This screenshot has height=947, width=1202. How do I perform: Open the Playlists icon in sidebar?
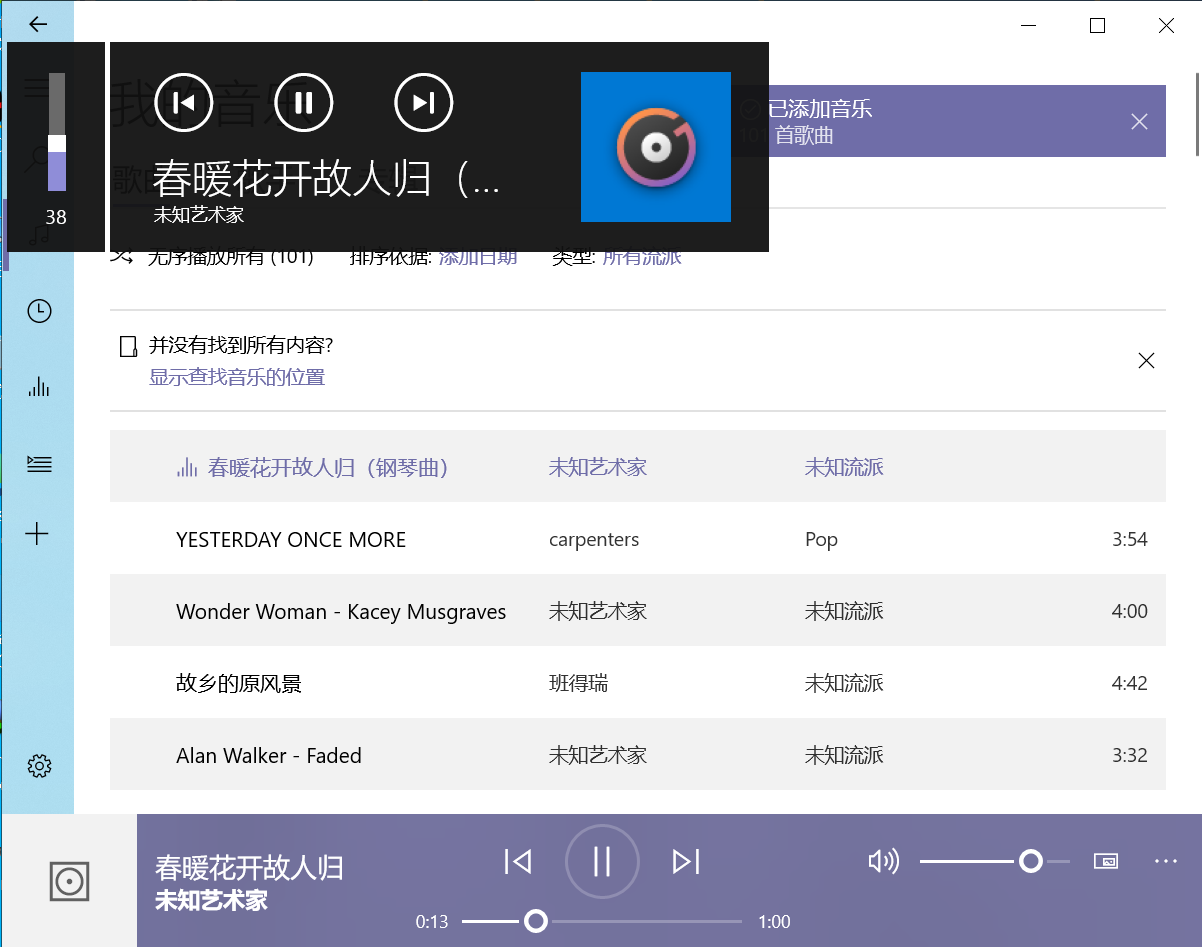pyautogui.click(x=39, y=464)
